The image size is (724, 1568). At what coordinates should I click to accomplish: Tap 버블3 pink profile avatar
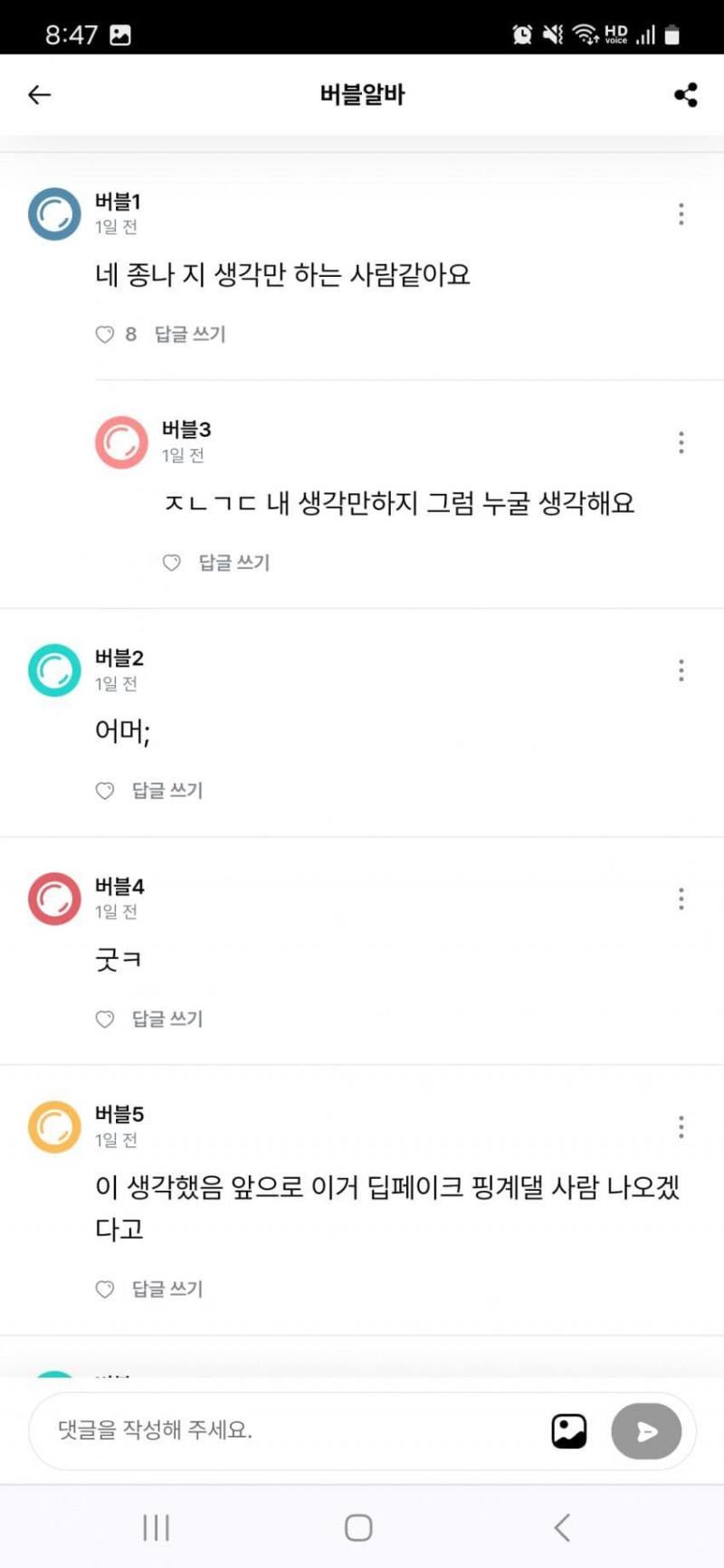121,442
